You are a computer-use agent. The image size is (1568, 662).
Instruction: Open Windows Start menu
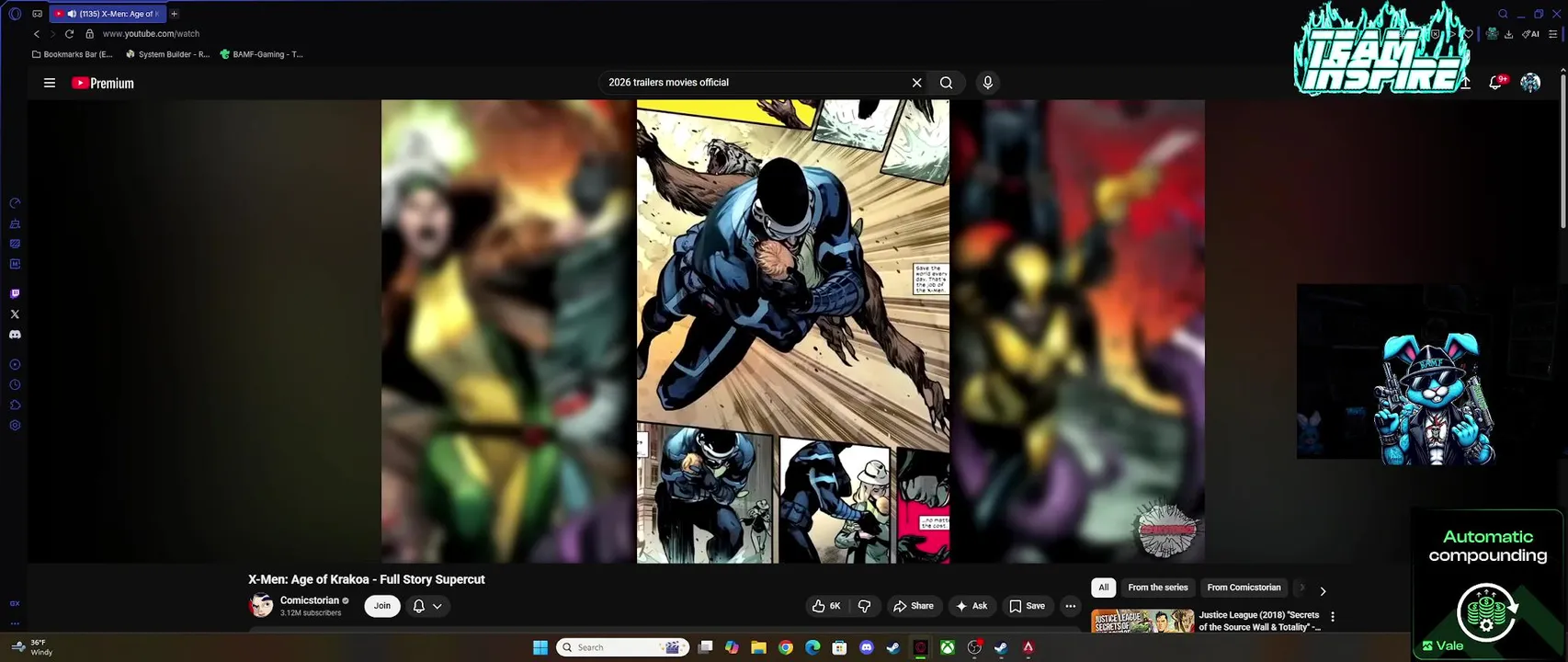[540, 647]
